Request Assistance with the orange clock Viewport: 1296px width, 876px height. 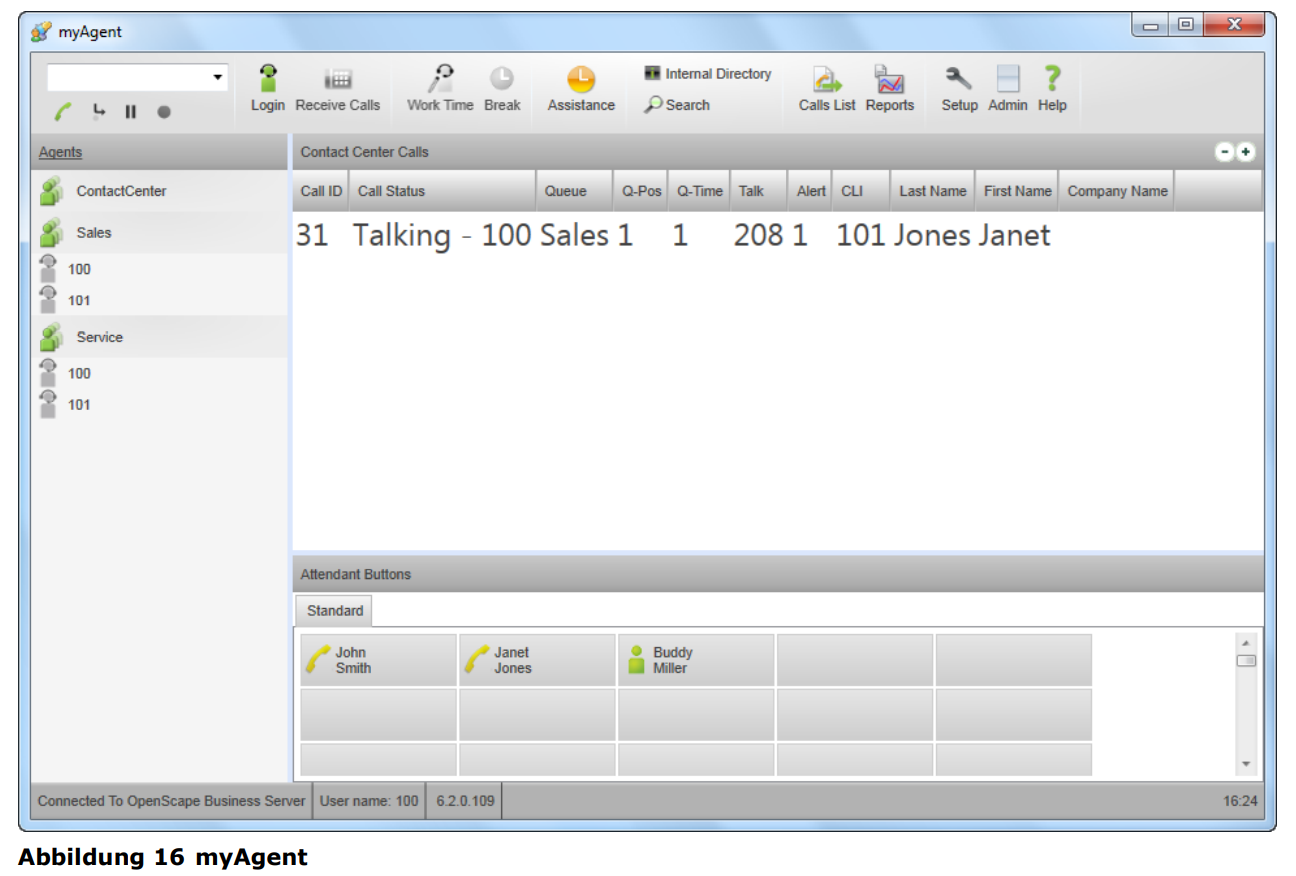(x=581, y=79)
